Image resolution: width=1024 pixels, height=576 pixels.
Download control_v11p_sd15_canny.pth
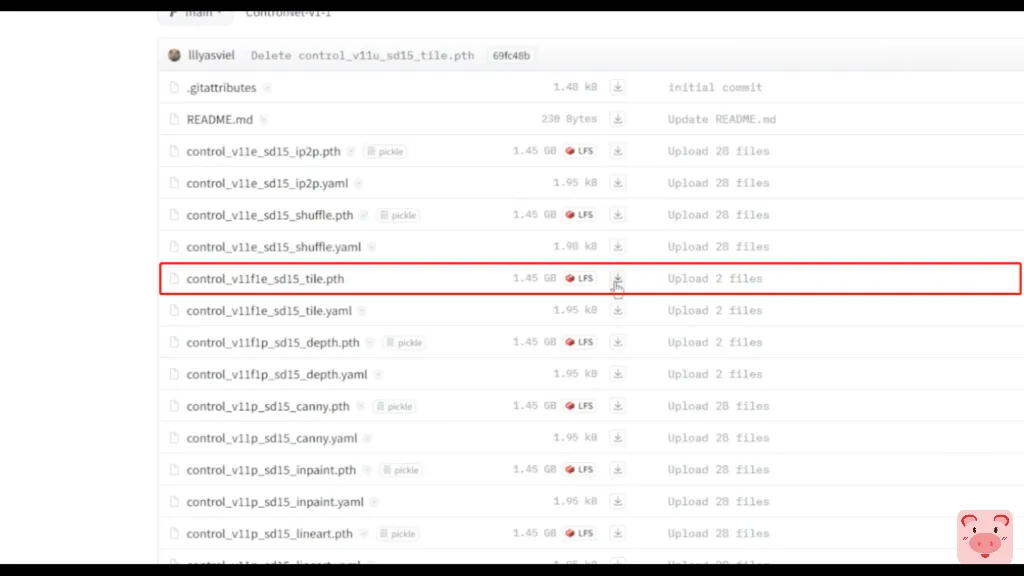pyautogui.click(x=617, y=406)
